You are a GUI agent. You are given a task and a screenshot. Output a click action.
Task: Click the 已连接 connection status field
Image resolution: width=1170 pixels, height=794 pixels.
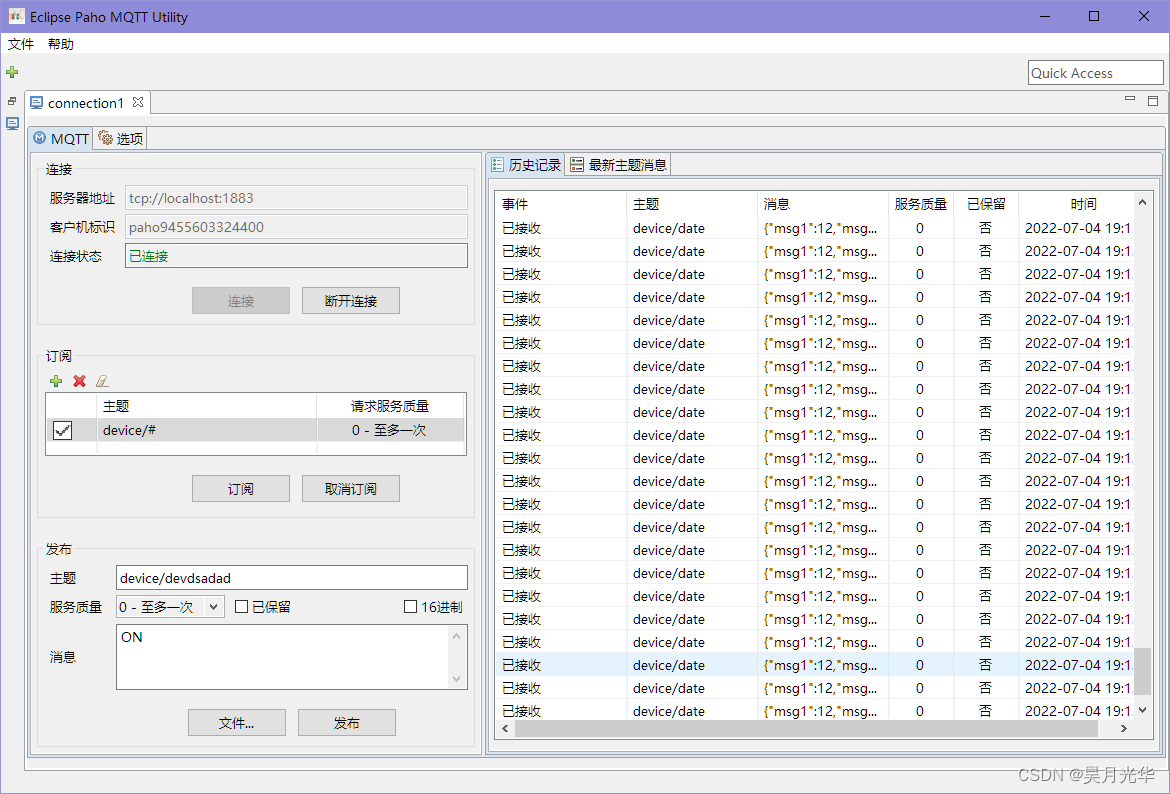pyautogui.click(x=296, y=256)
